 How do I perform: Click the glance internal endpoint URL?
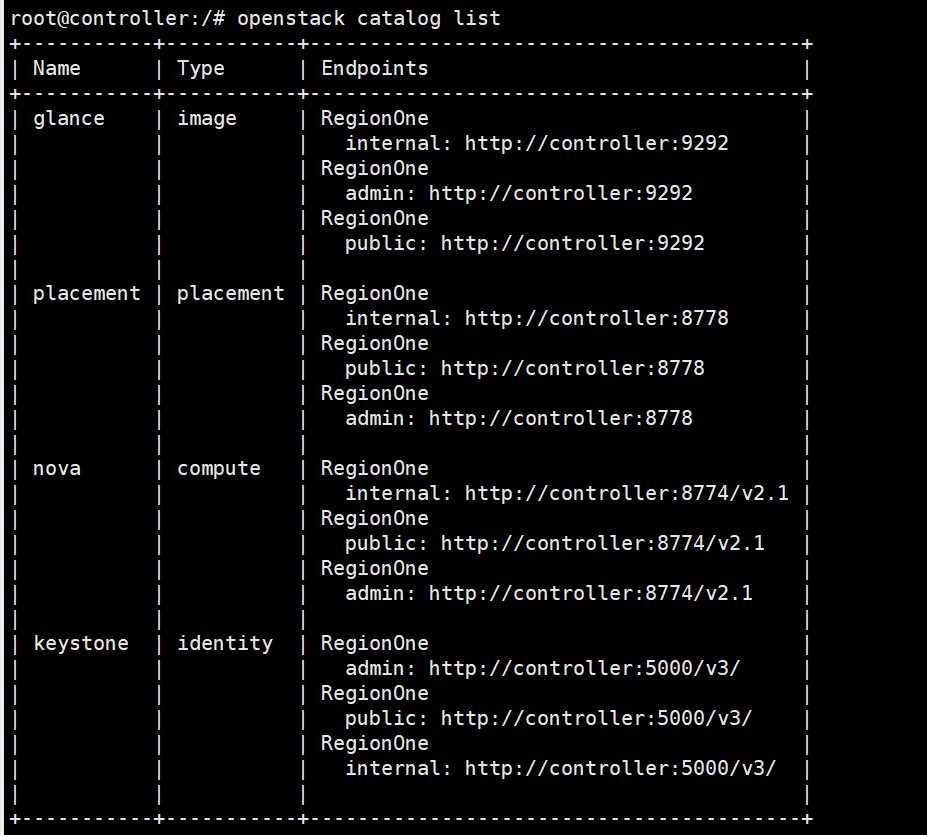click(x=596, y=143)
